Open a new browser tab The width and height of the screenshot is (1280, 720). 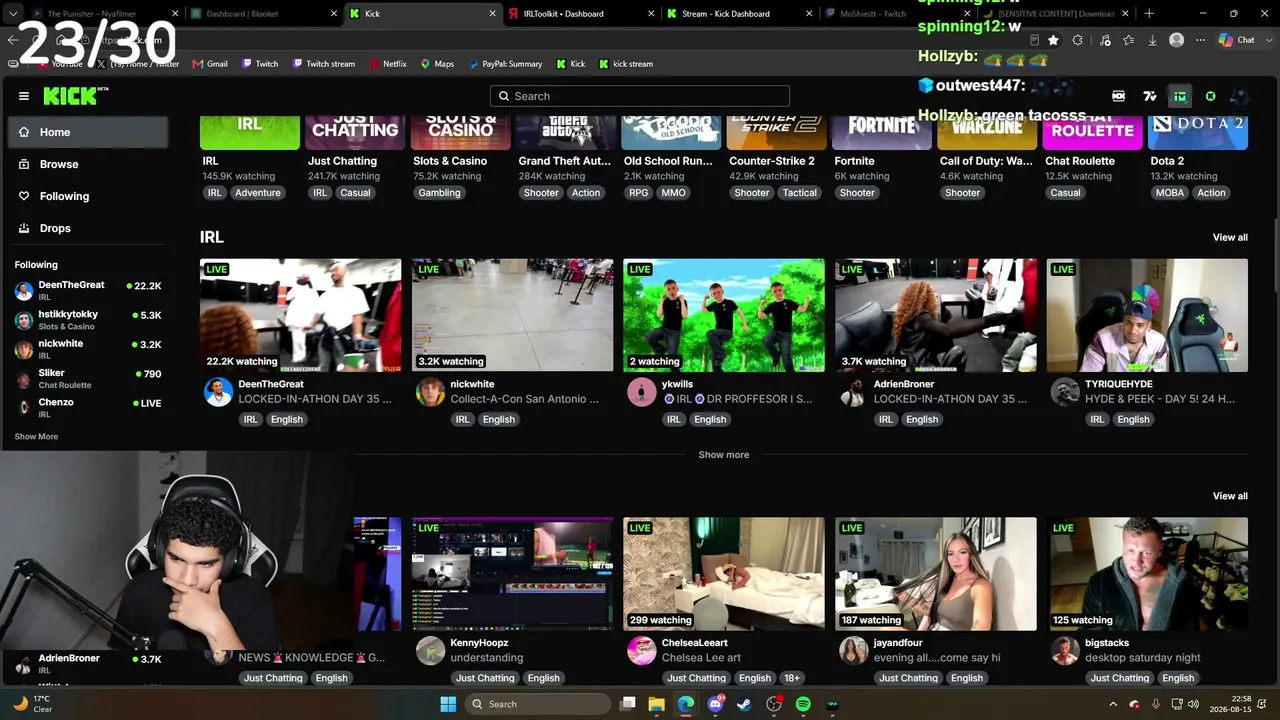coord(1149,14)
